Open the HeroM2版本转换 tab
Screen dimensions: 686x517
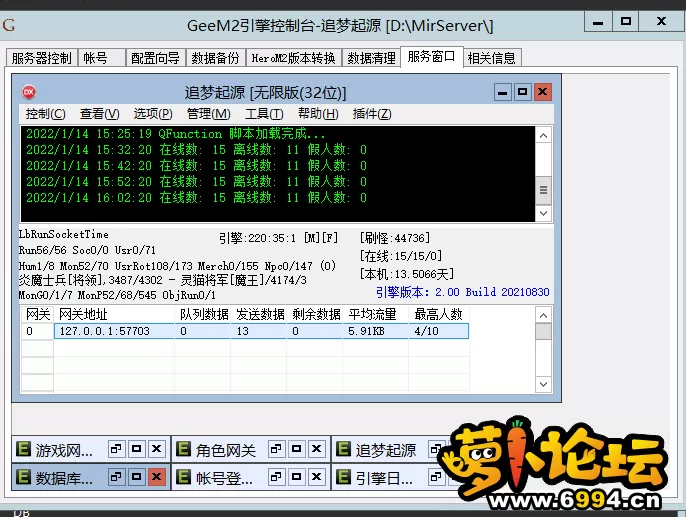pyautogui.click(x=293, y=58)
